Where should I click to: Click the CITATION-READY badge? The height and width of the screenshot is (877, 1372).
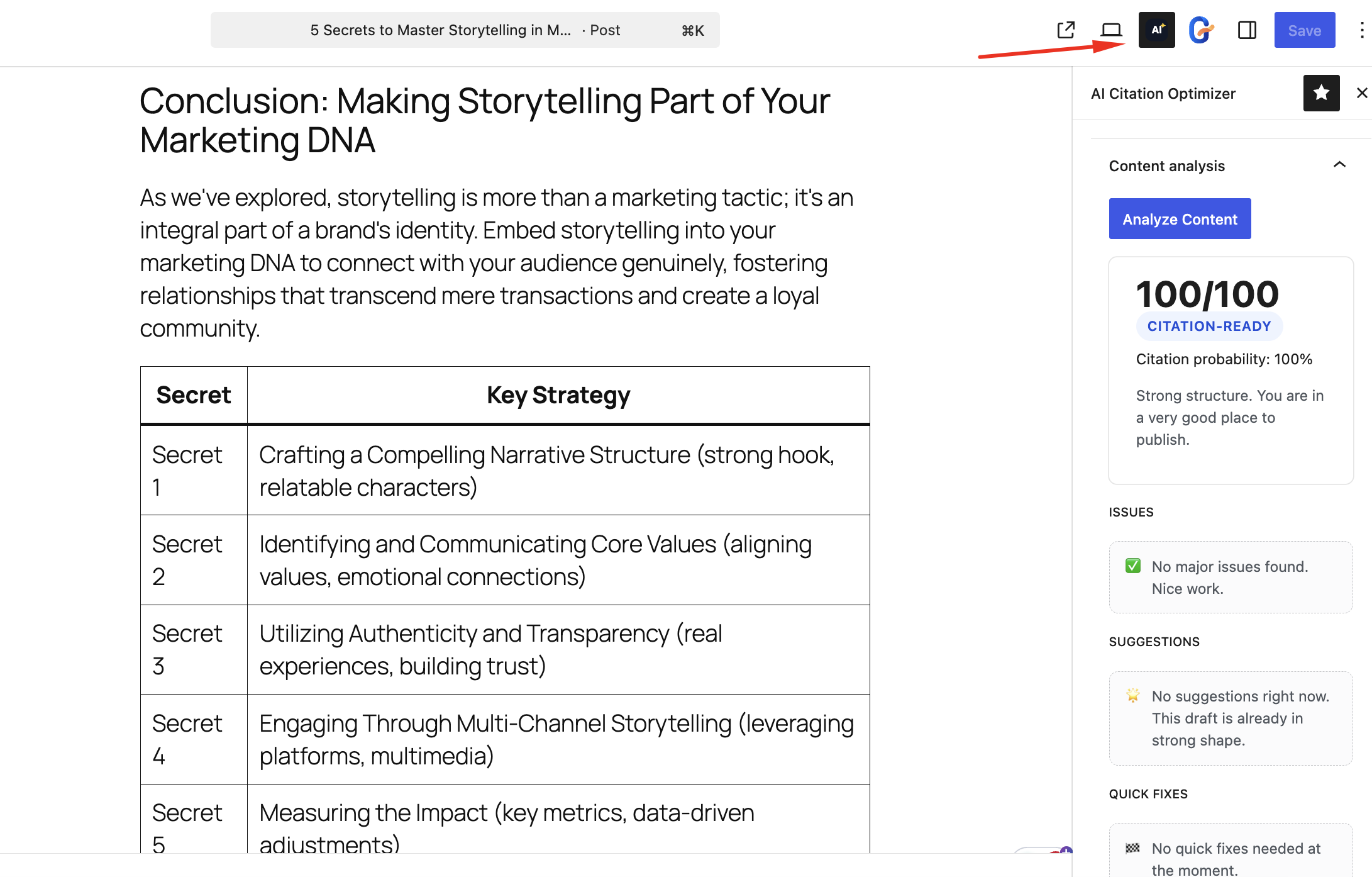tap(1209, 326)
